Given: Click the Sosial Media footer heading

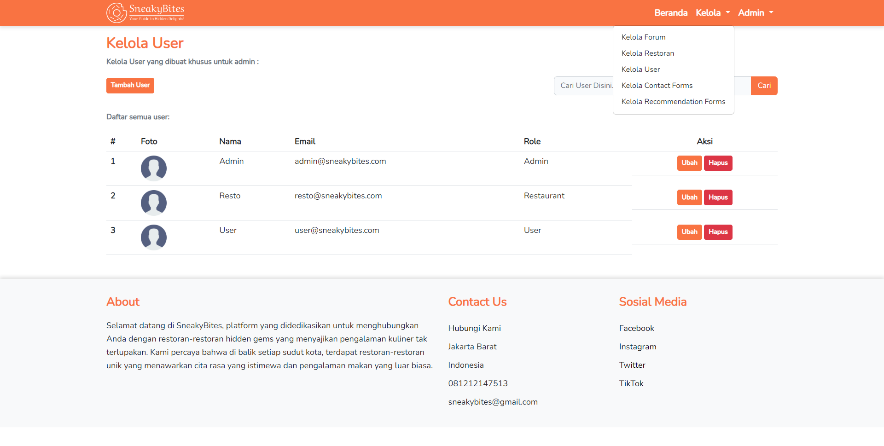Looking at the screenshot, I should click(x=653, y=302).
